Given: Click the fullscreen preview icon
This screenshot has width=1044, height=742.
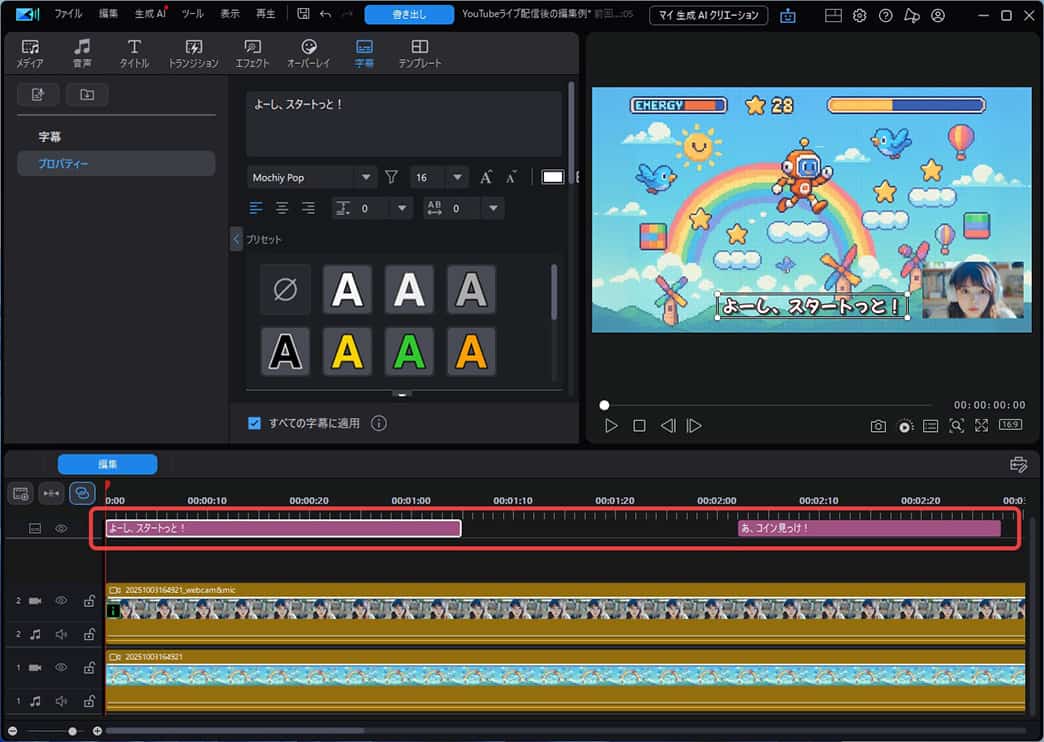Looking at the screenshot, I should click(982, 425).
